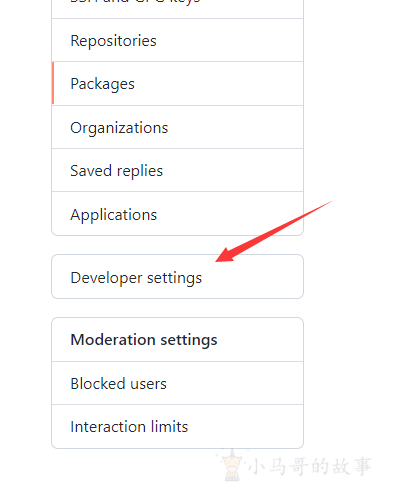
Task: Open the partially visible SSH and GPG keys item
Action: pos(177,7)
